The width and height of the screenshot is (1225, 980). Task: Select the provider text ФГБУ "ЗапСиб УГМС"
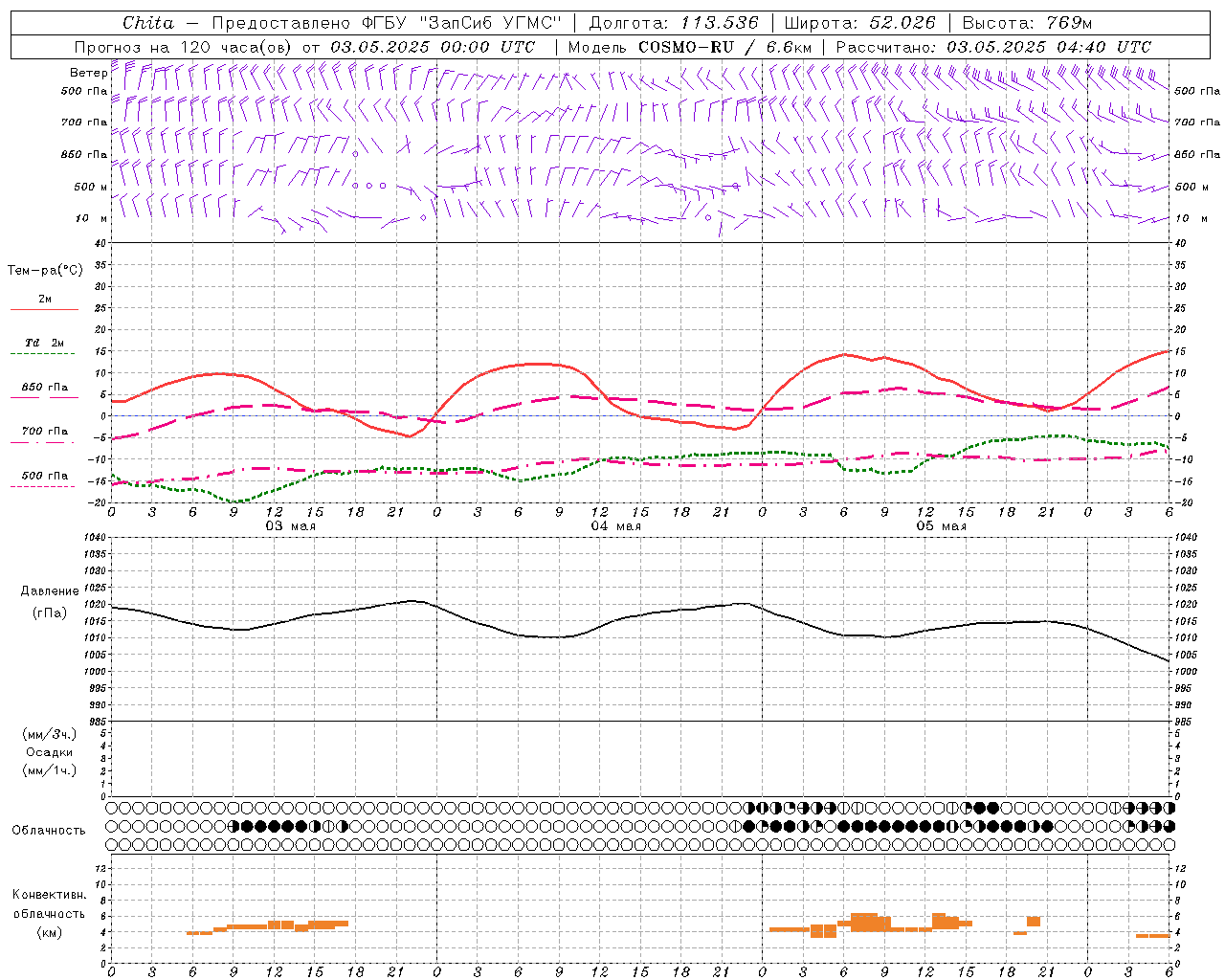point(462,23)
